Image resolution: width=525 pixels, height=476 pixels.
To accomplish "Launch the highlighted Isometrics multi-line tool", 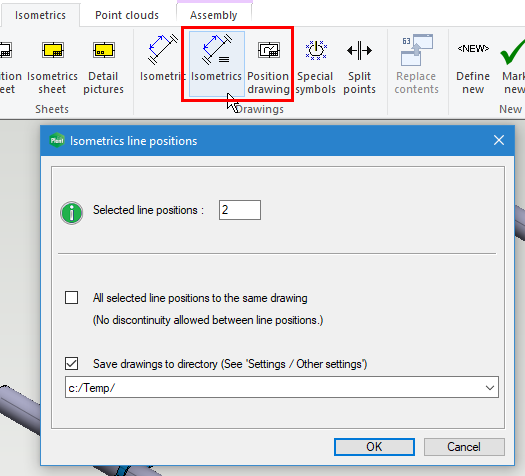I will click(x=217, y=64).
